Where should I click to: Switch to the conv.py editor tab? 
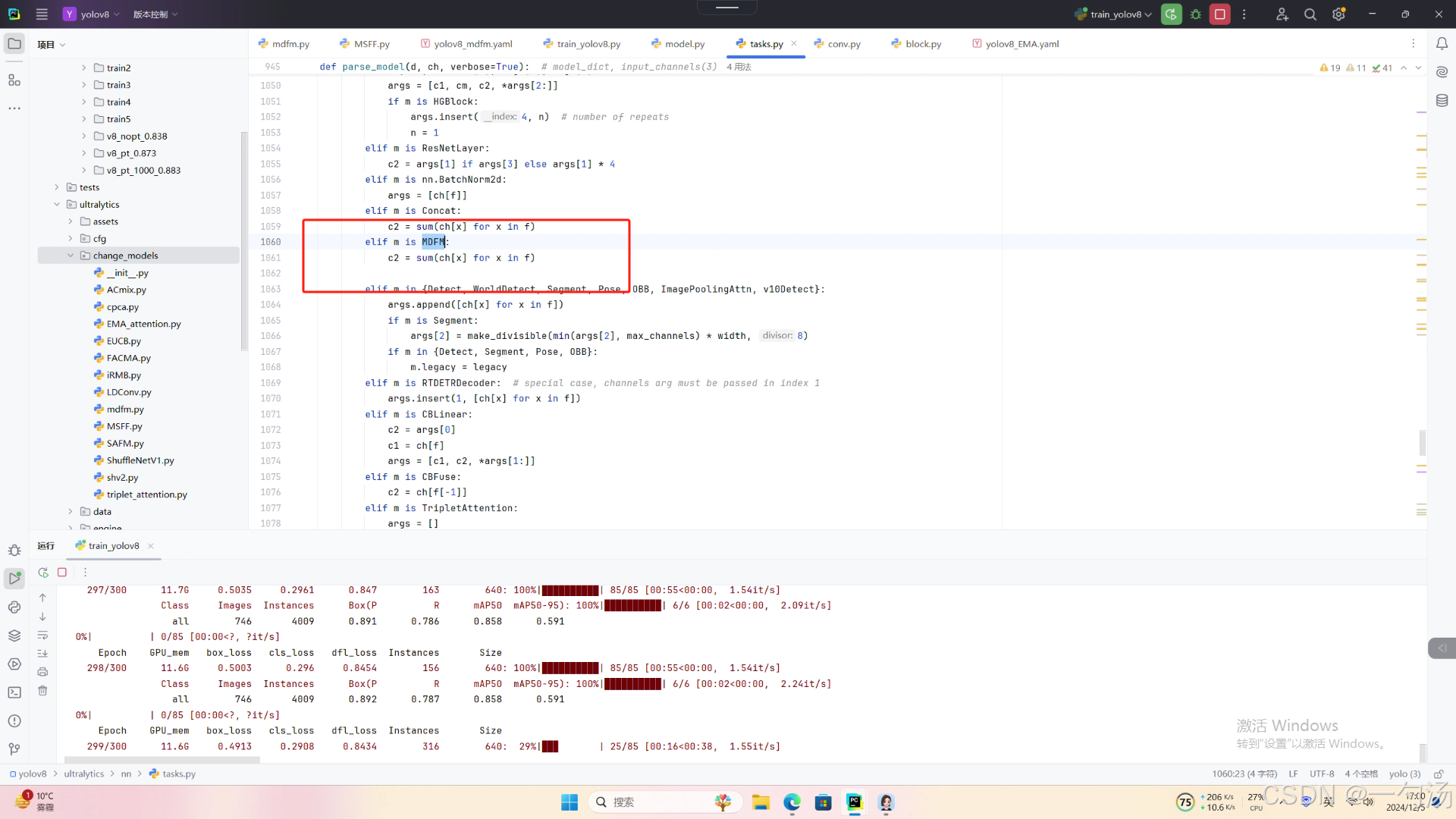(x=843, y=44)
